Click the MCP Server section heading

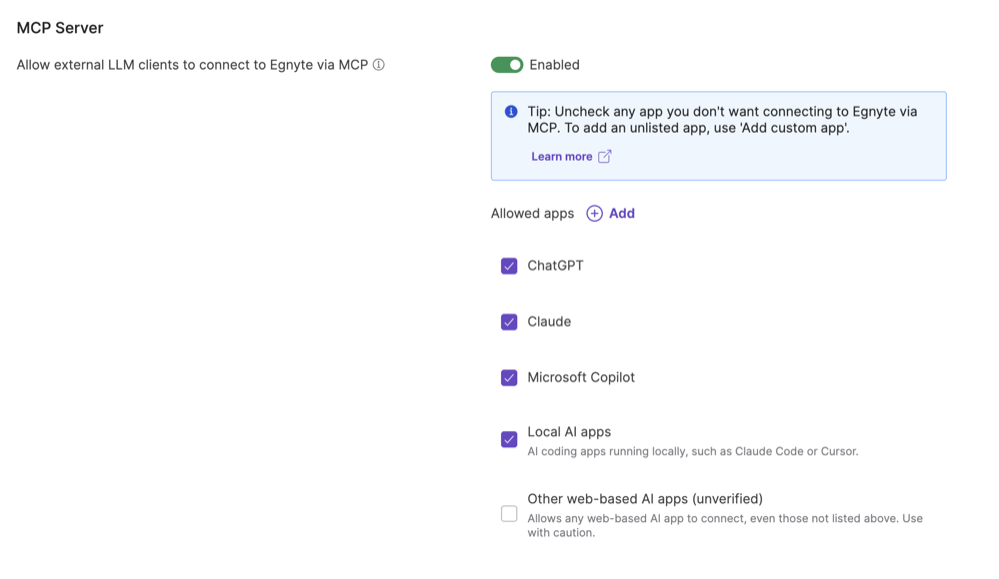pyautogui.click(x=60, y=28)
